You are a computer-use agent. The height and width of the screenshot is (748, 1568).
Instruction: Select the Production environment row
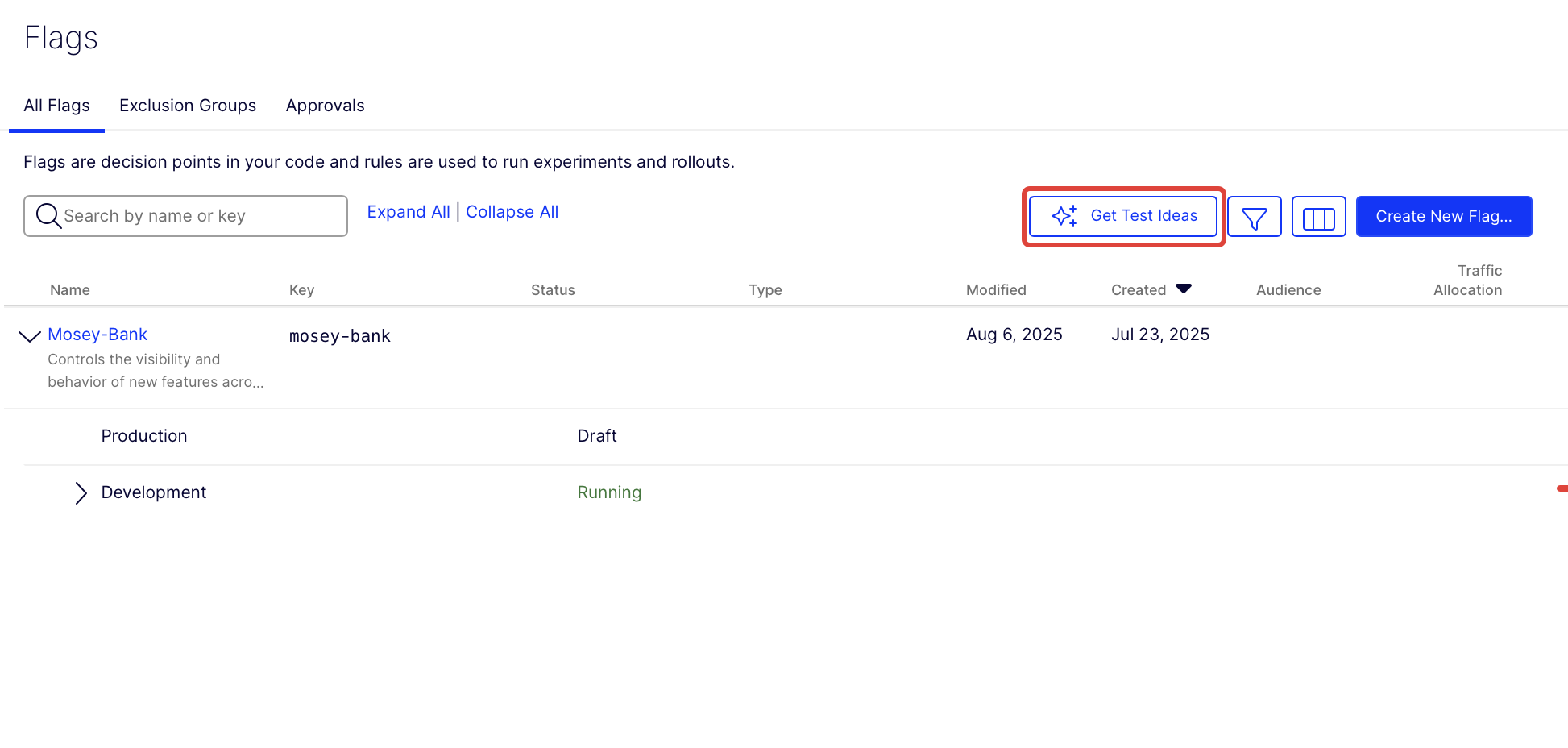(144, 436)
